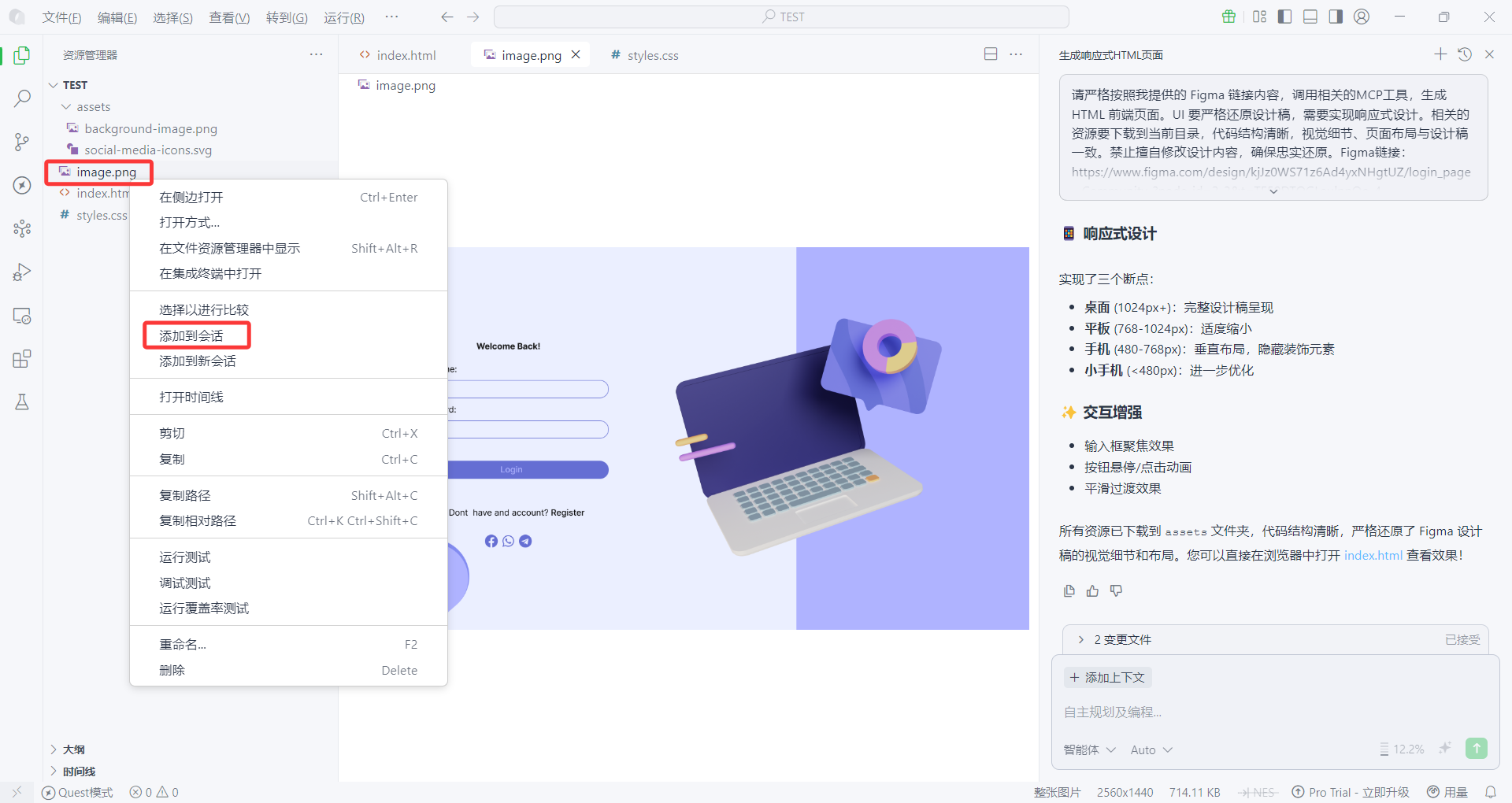Select the Source Control icon

coord(21,142)
